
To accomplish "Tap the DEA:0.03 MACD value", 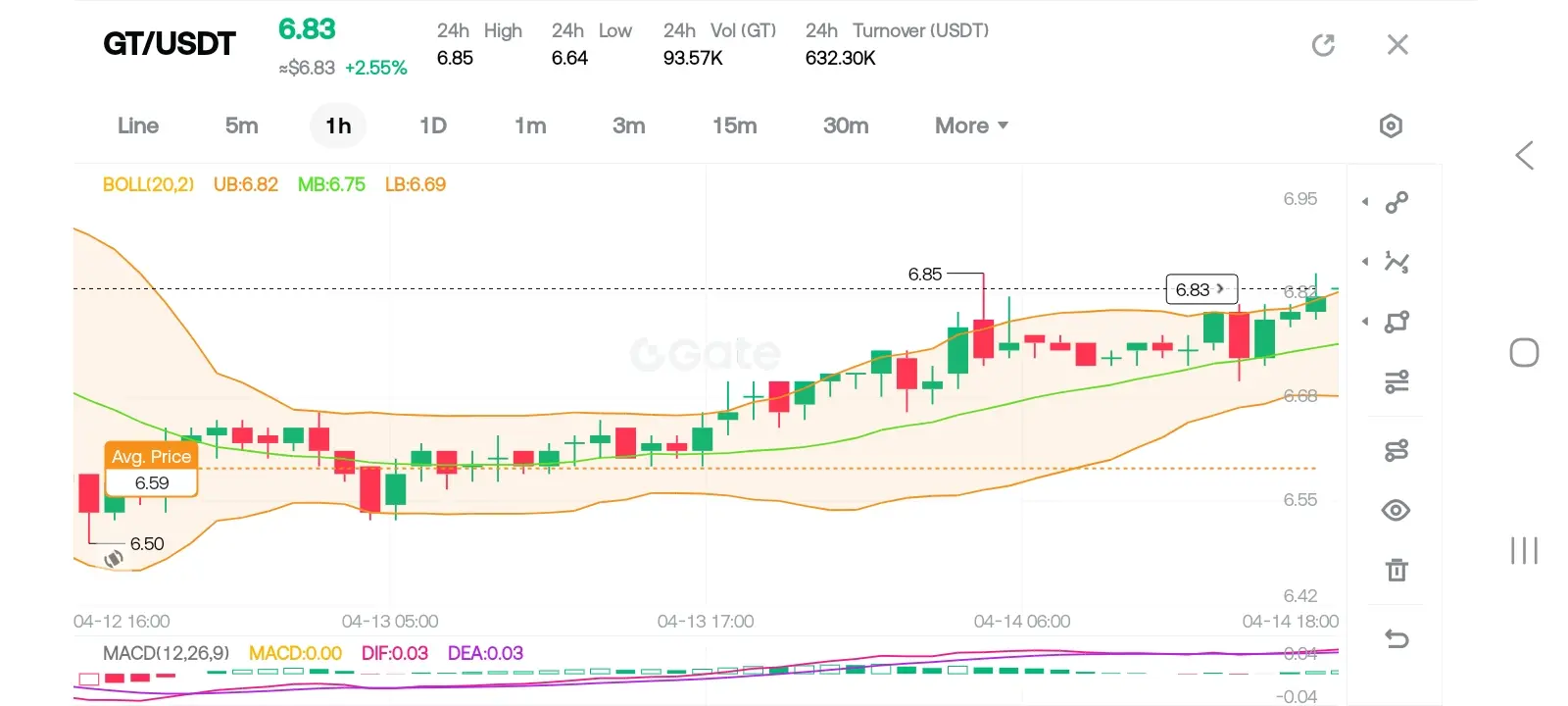I will point(485,653).
